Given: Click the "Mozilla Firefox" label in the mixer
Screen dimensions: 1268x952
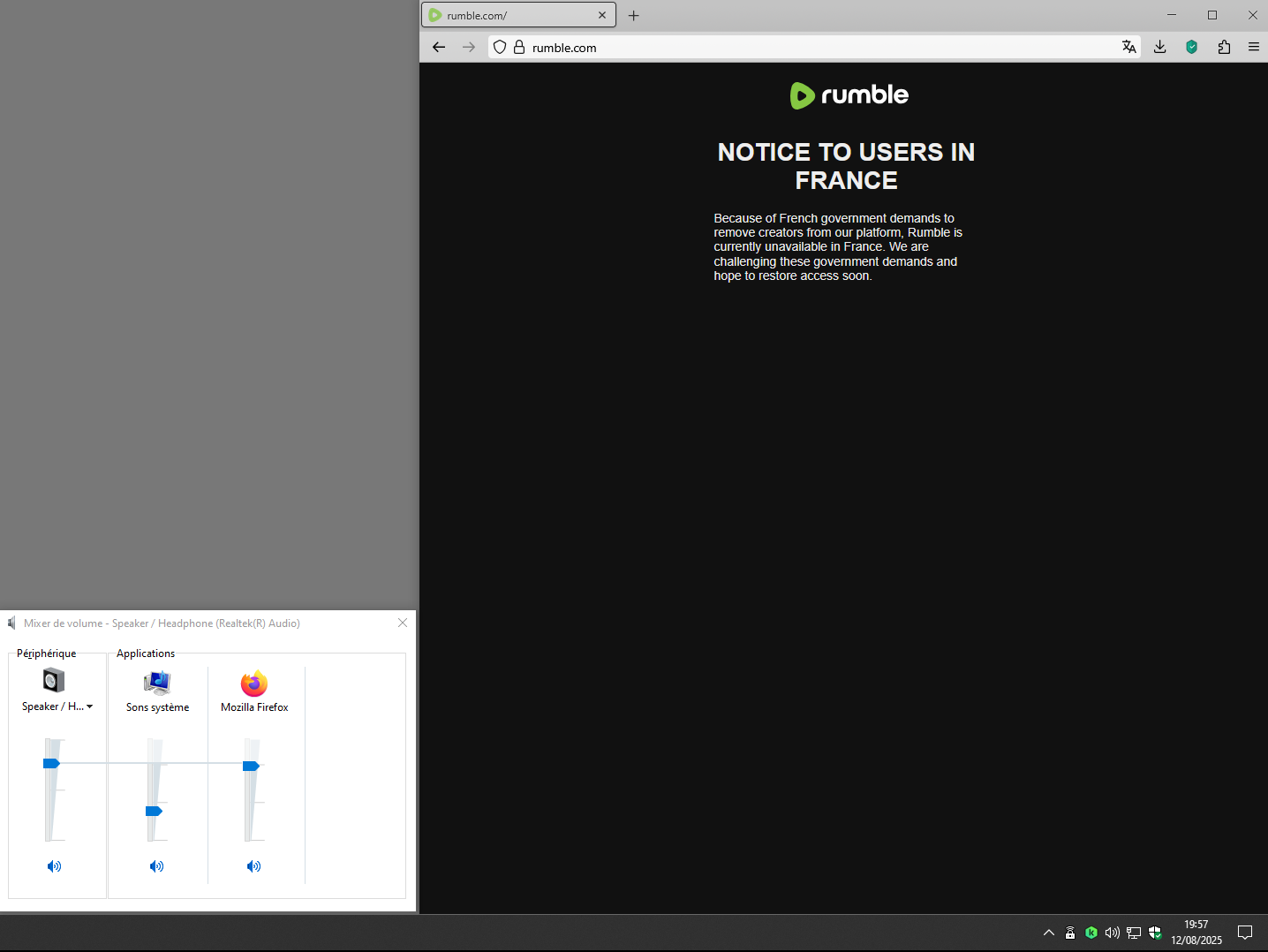Looking at the screenshot, I should 254,707.
